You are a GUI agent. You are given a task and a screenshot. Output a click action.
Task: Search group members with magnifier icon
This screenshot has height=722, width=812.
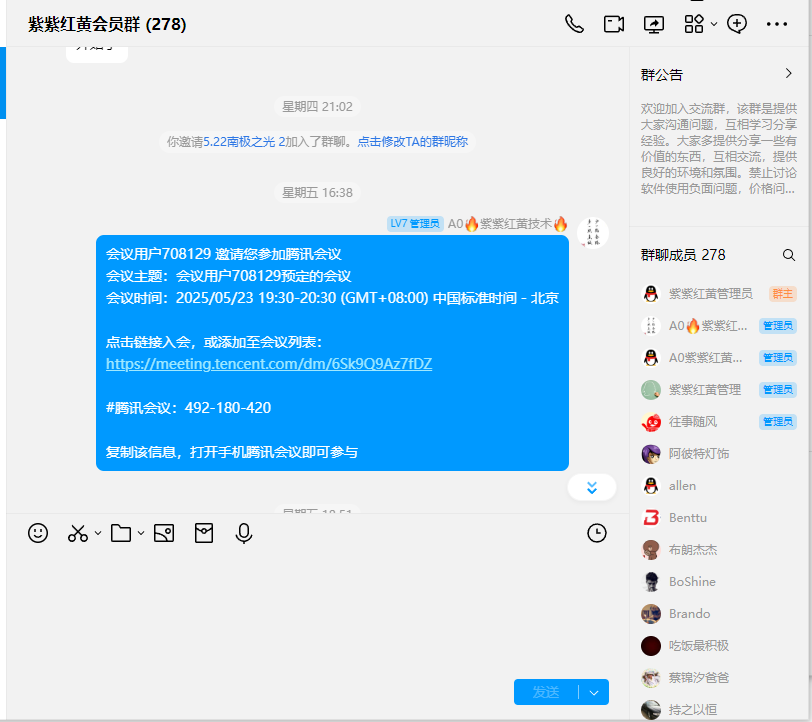tap(789, 255)
